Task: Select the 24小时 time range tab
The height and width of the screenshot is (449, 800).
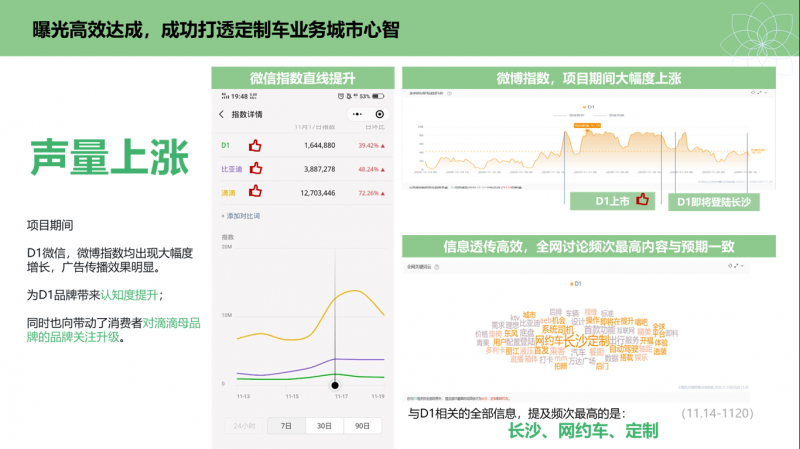Action: click(x=244, y=426)
